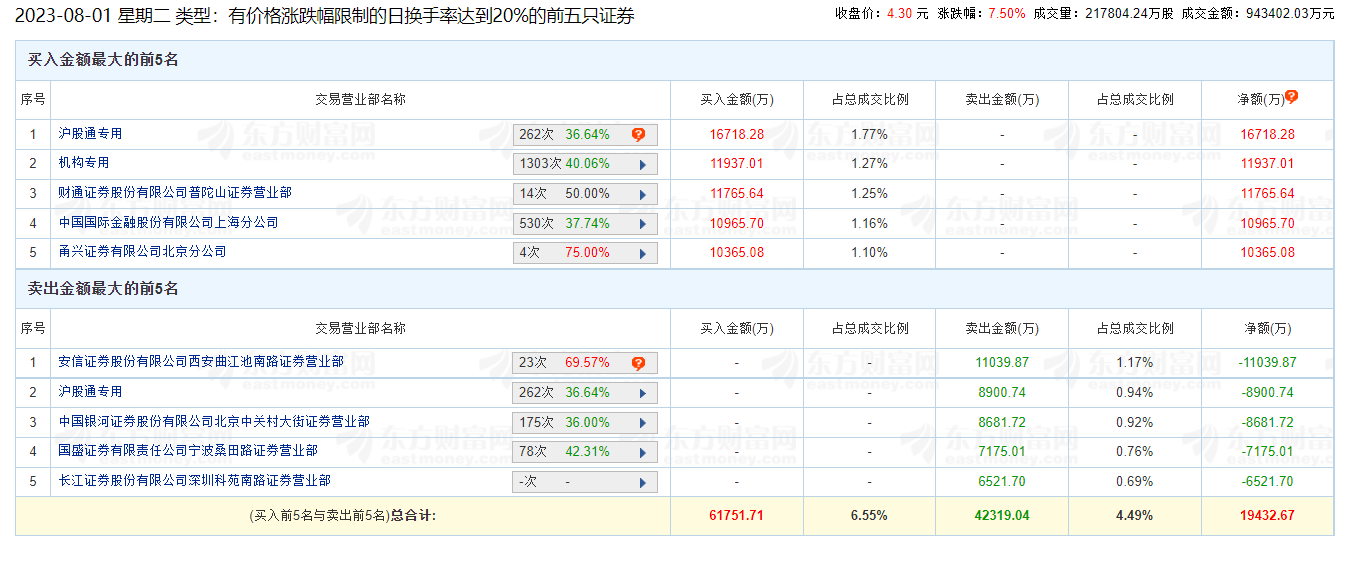
Task: Click question mark icon in buy-side 沪股通专用 stats box
Action: pyautogui.click(x=638, y=134)
